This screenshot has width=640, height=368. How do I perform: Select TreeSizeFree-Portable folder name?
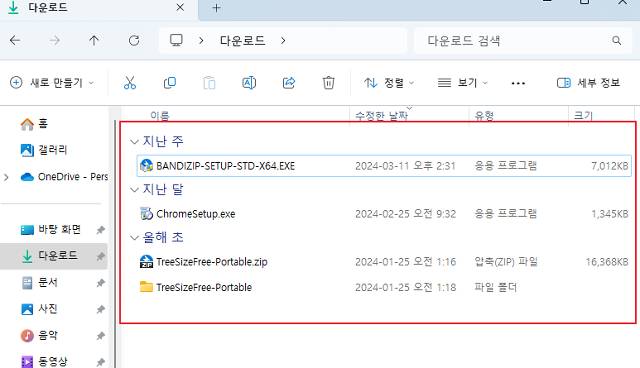coord(204,287)
